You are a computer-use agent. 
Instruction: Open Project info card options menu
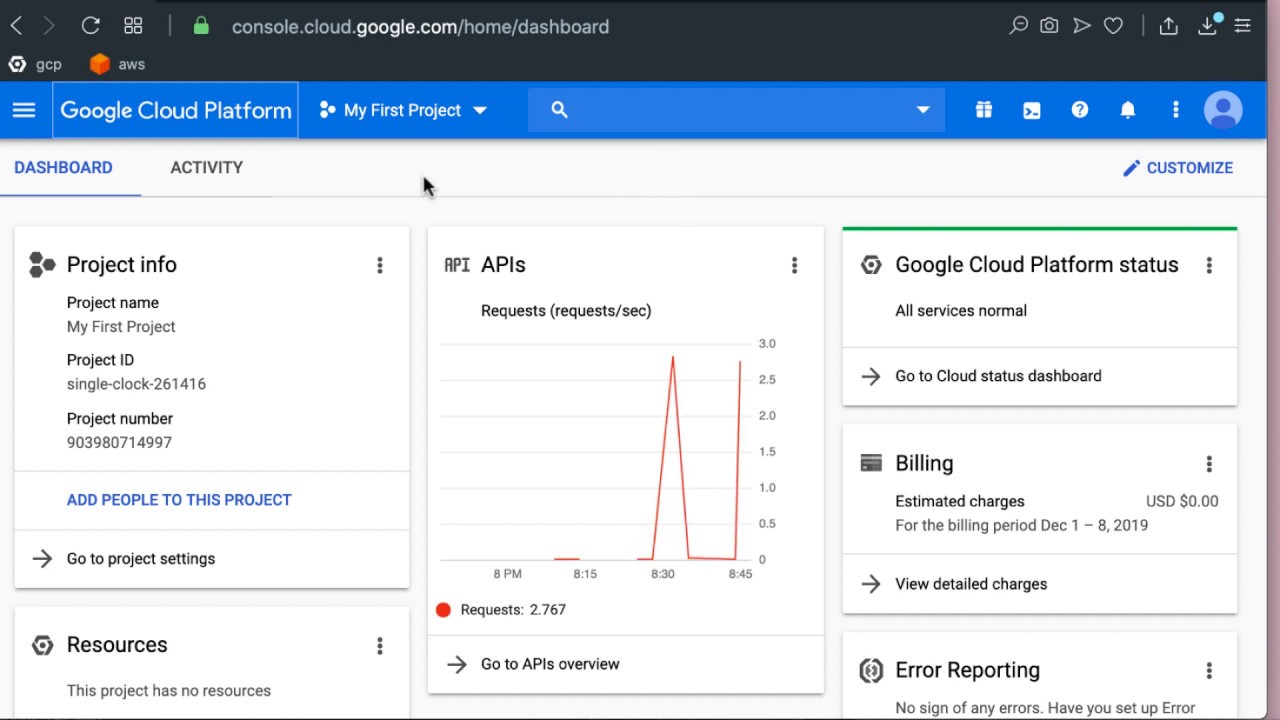tap(379, 265)
